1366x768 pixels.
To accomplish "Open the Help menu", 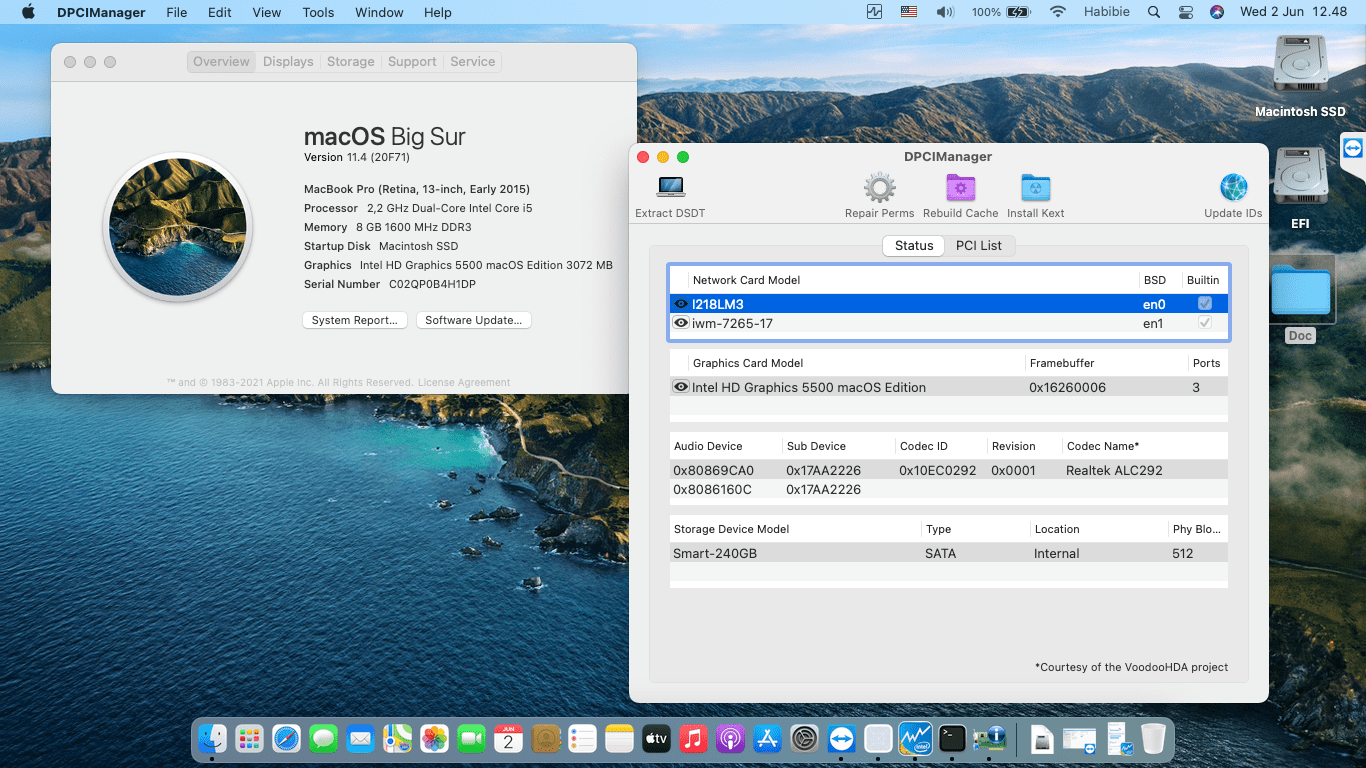I will click(x=438, y=12).
